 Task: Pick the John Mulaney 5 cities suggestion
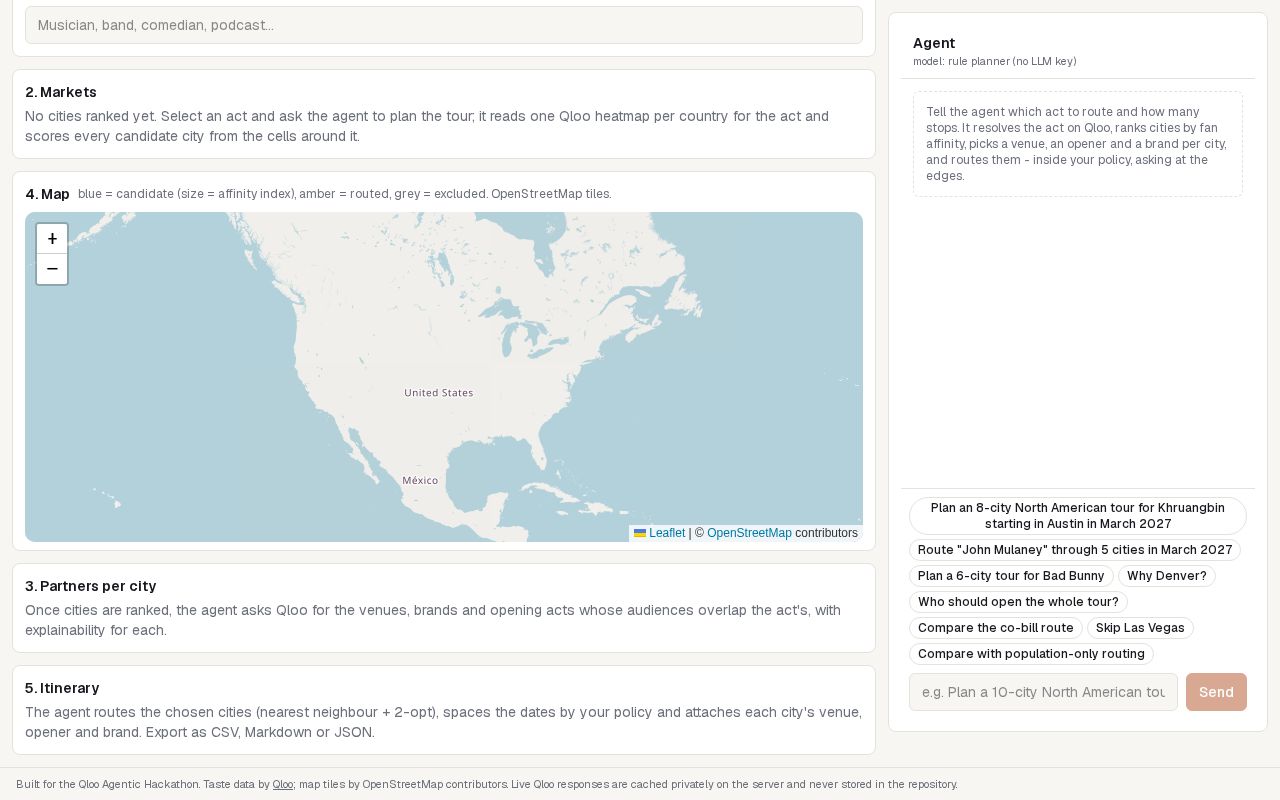1075,550
